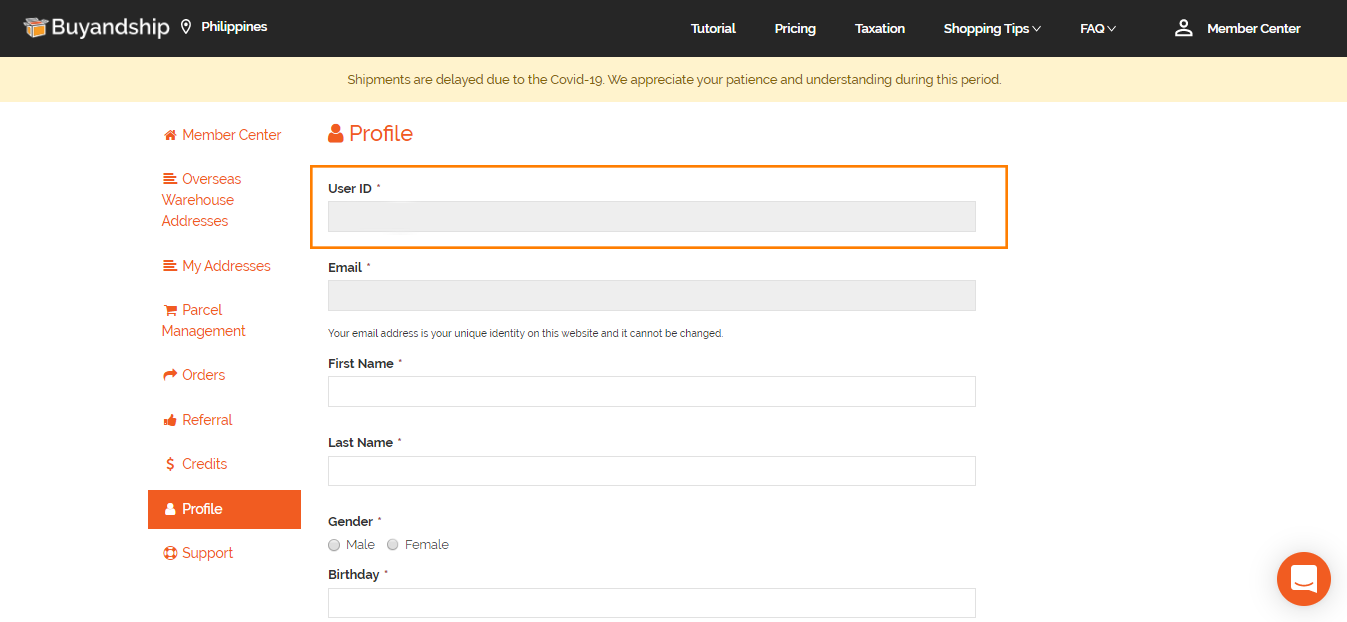
Task: Click the Buyandship box logo
Action: [36, 27]
